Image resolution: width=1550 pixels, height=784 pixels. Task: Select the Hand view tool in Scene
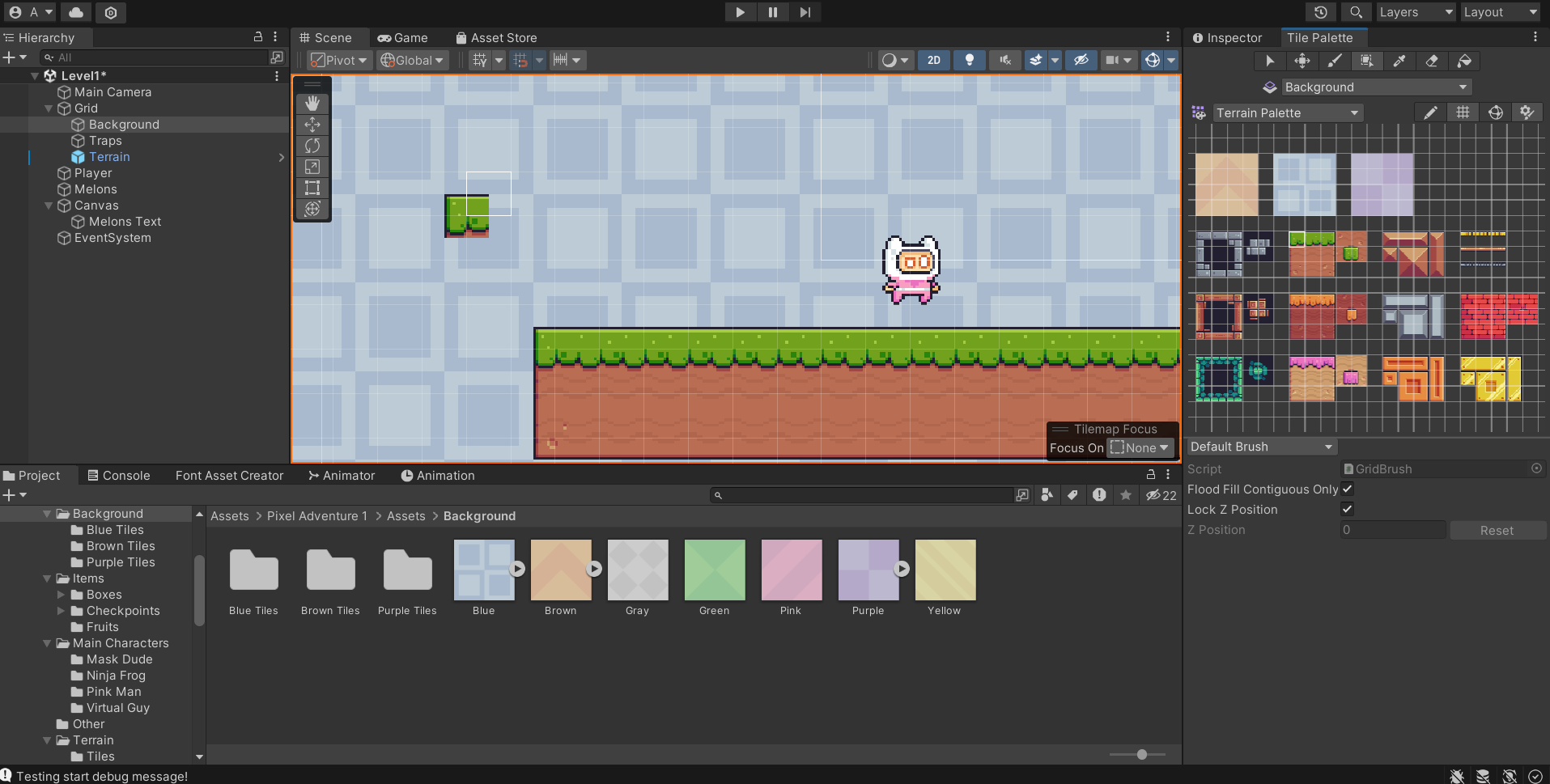[312, 104]
